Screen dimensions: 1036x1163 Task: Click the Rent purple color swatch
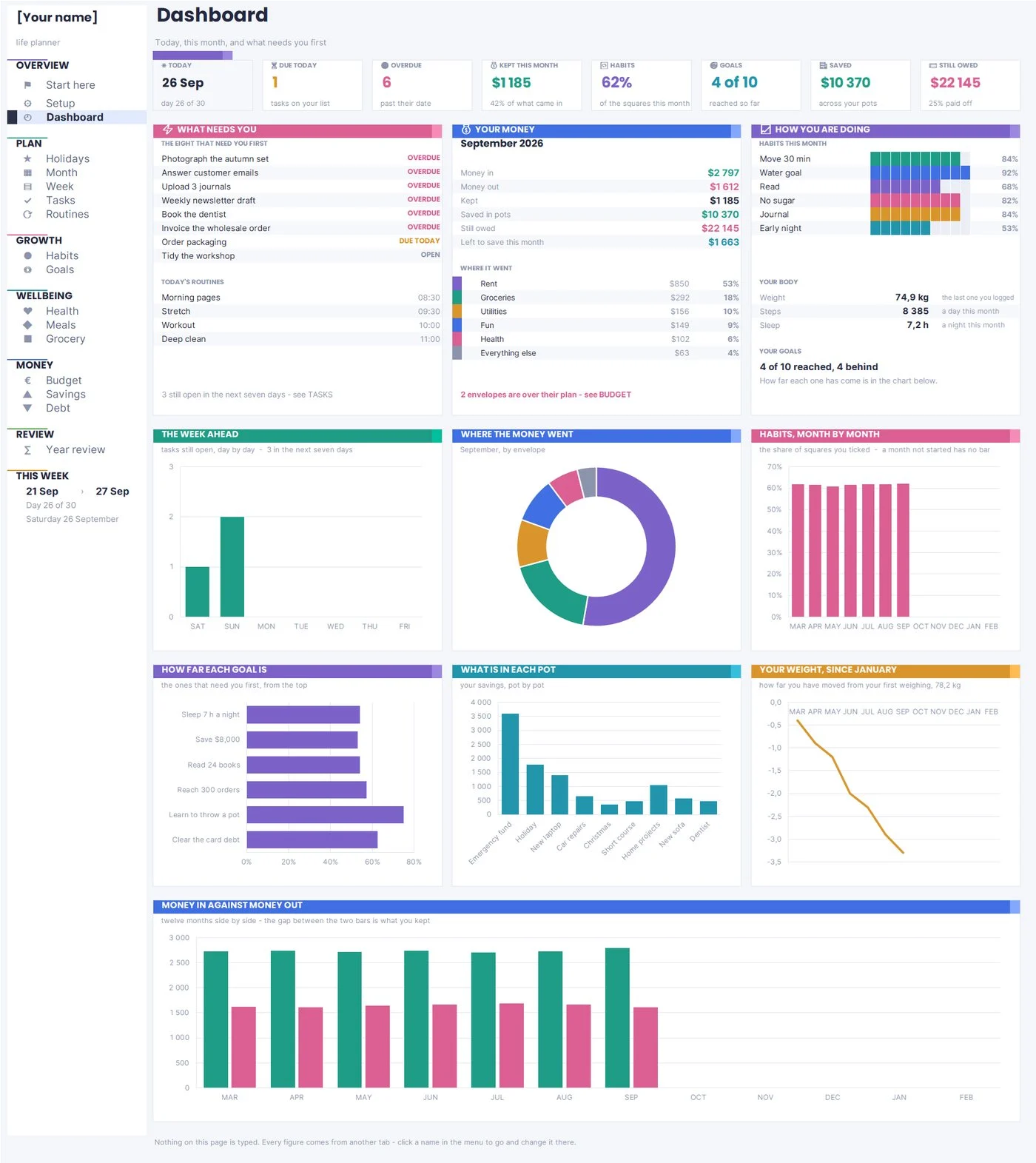click(x=457, y=284)
